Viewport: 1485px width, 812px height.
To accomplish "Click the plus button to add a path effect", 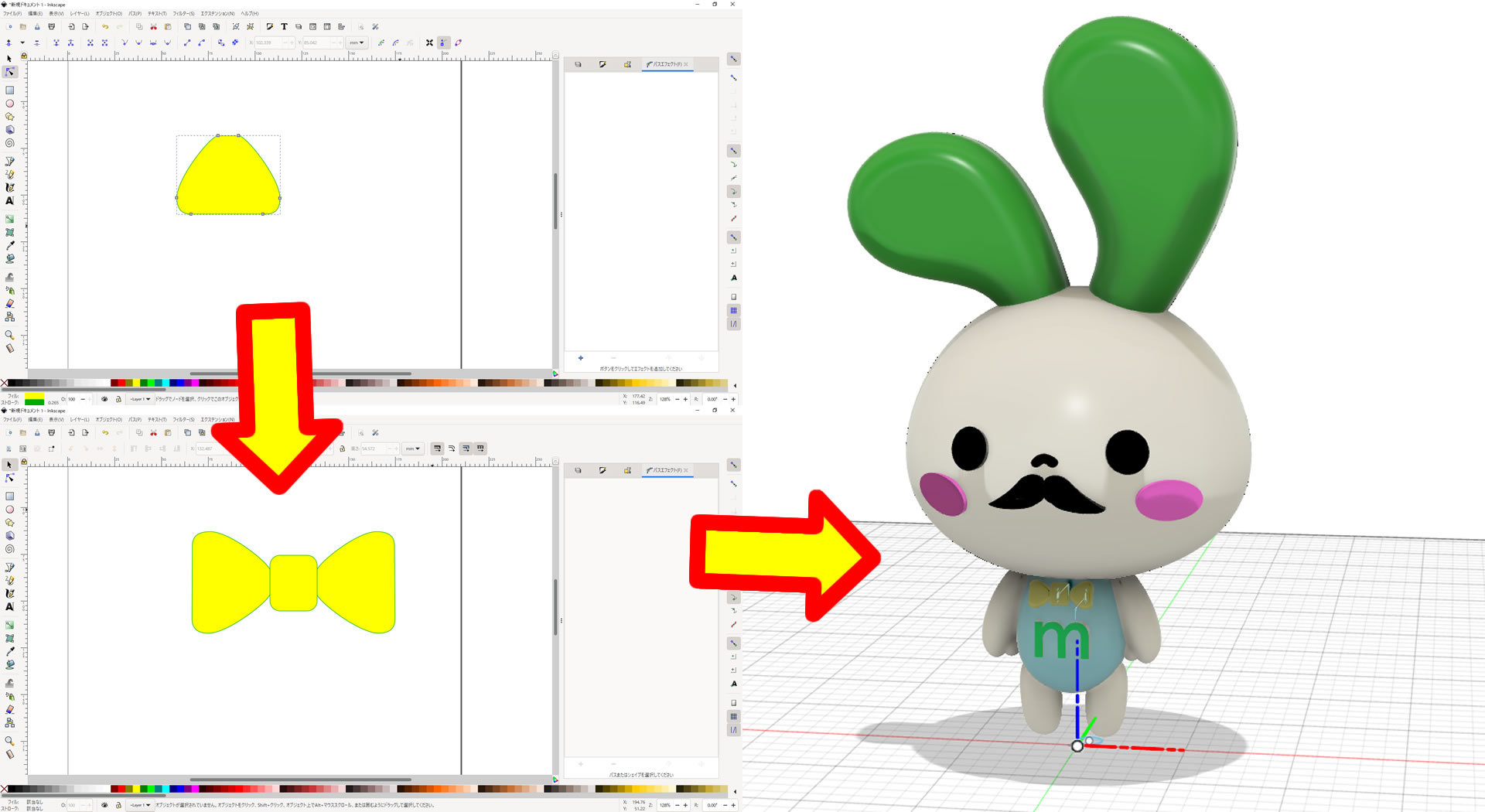I will point(580,358).
